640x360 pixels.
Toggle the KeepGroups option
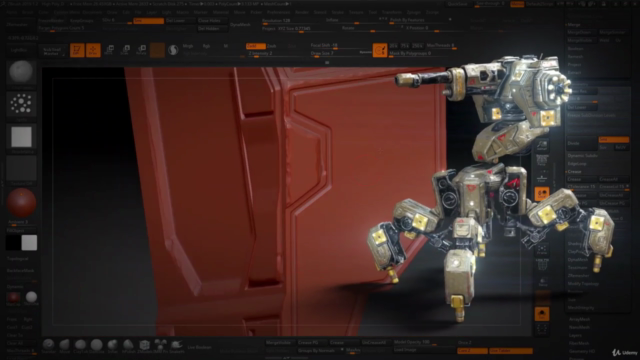(x=82, y=20)
